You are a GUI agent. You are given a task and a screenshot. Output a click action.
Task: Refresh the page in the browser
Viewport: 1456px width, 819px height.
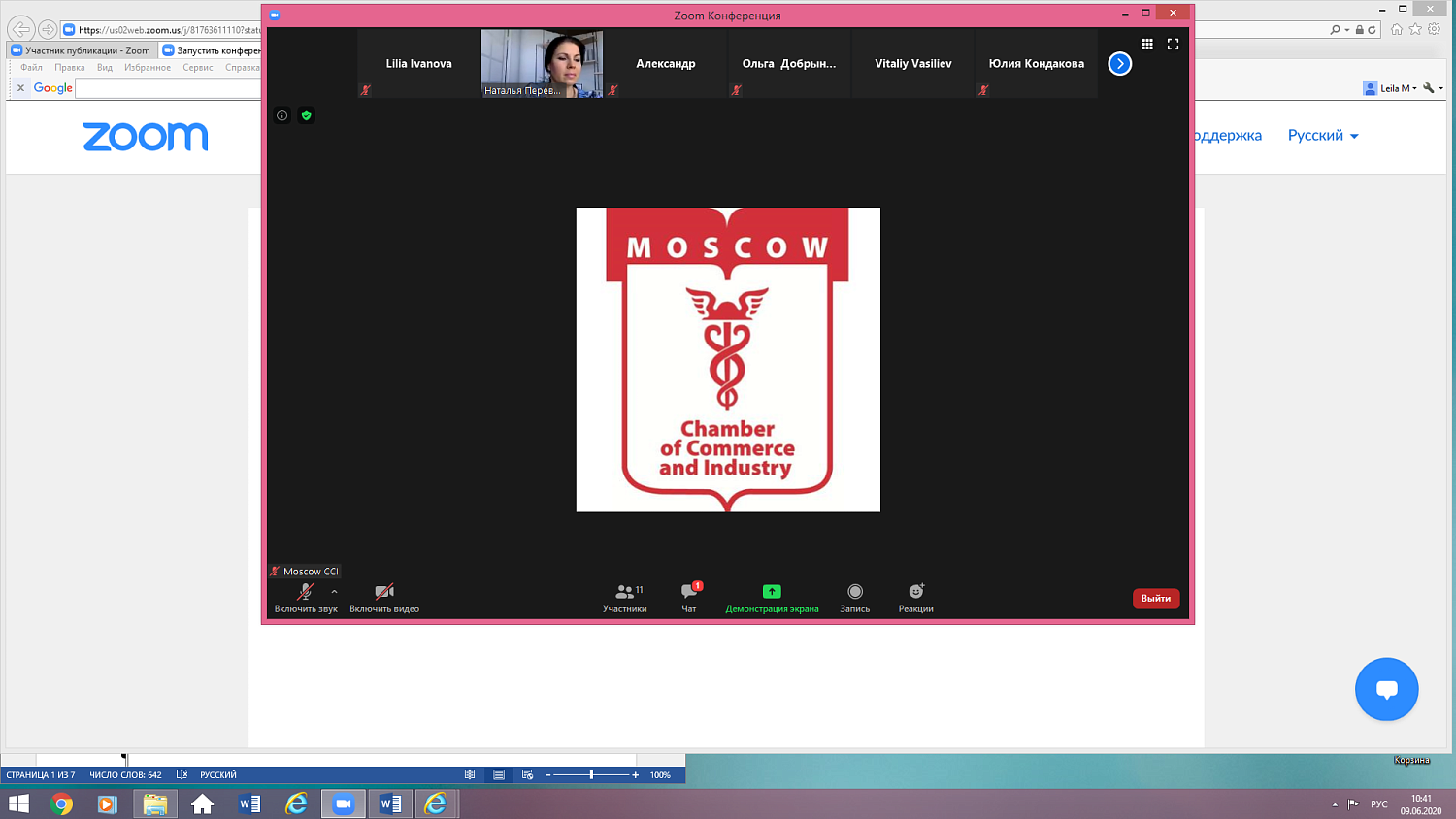(1372, 30)
